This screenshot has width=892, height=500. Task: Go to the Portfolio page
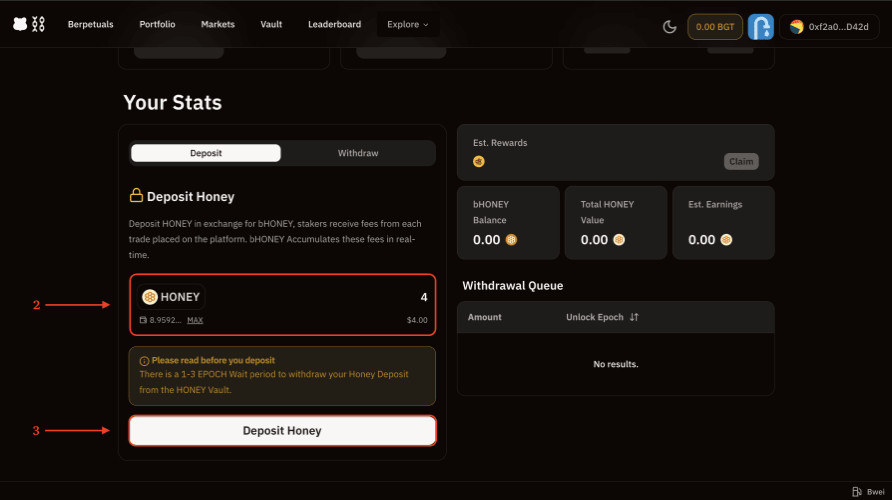pyautogui.click(x=158, y=24)
